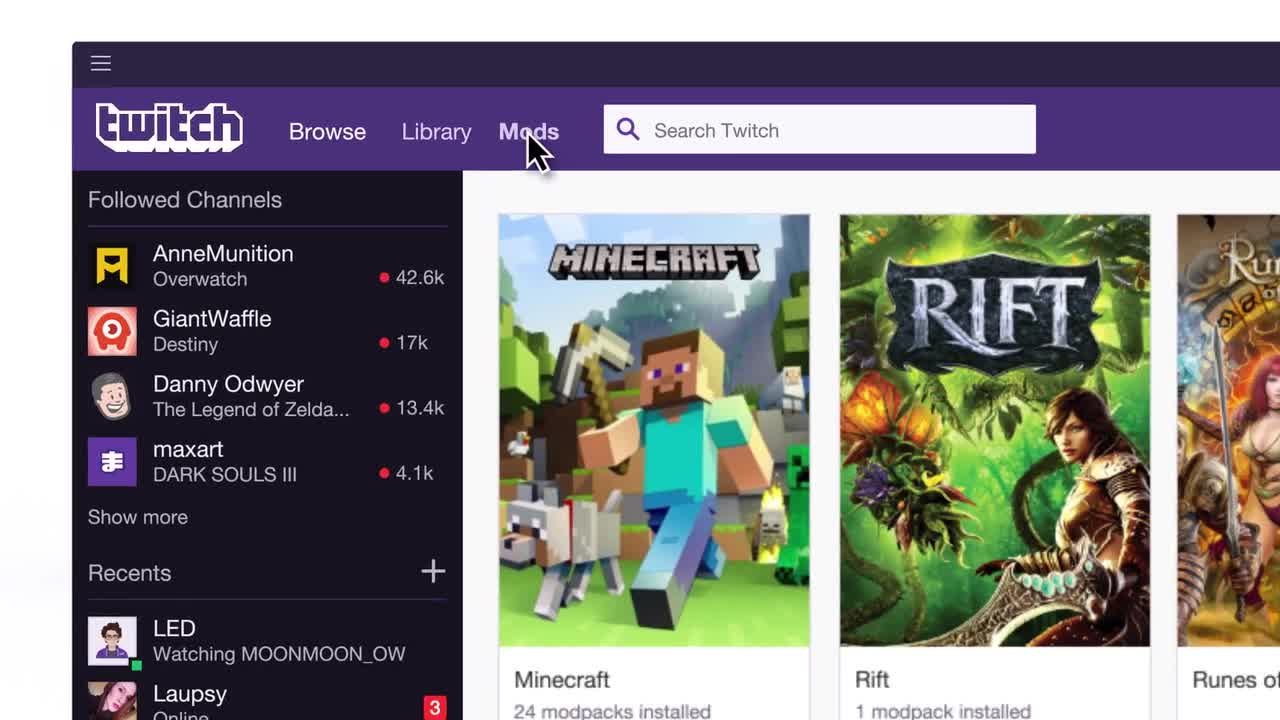Viewport: 1280px width, 720px height.
Task: Select the Mods tab
Action: pyautogui.click(x=529, y=131)
